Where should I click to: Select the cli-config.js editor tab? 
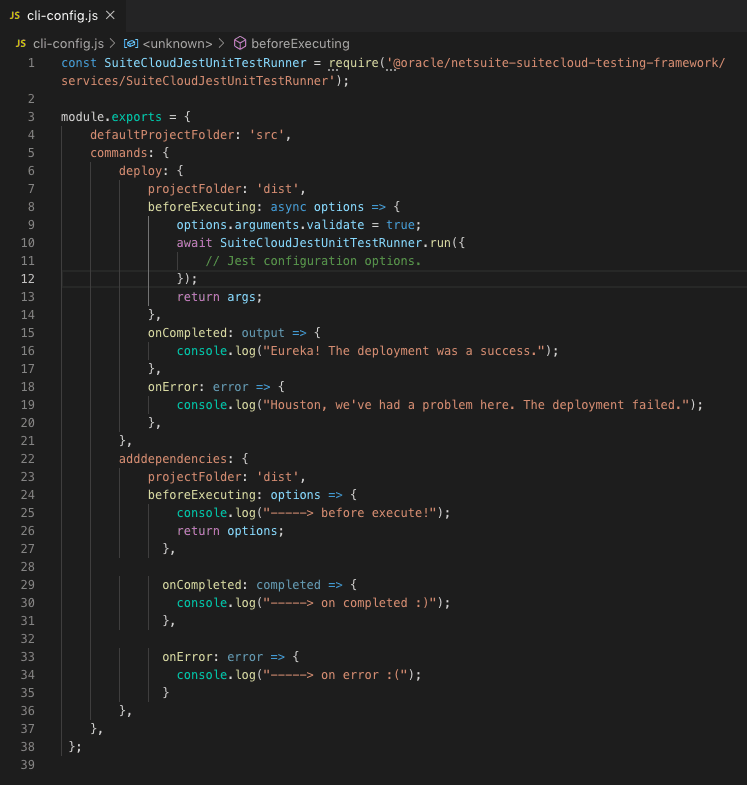coord(63,16)
